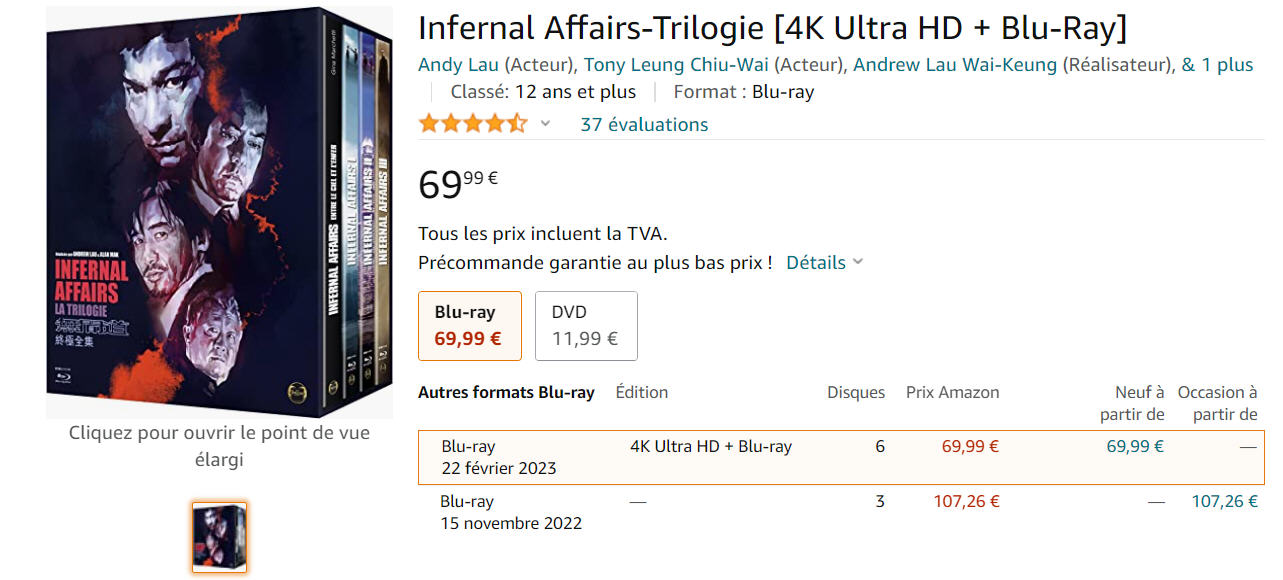Click the red 69,99 € Amazon price
The height and width of the screenshot is (580, 1283).
[969, 447]
